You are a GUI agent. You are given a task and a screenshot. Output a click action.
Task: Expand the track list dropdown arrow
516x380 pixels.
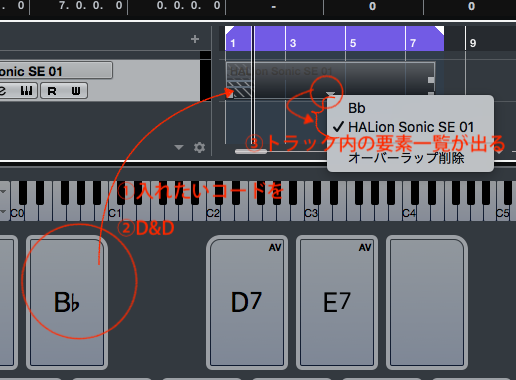(x=179, y=147)
